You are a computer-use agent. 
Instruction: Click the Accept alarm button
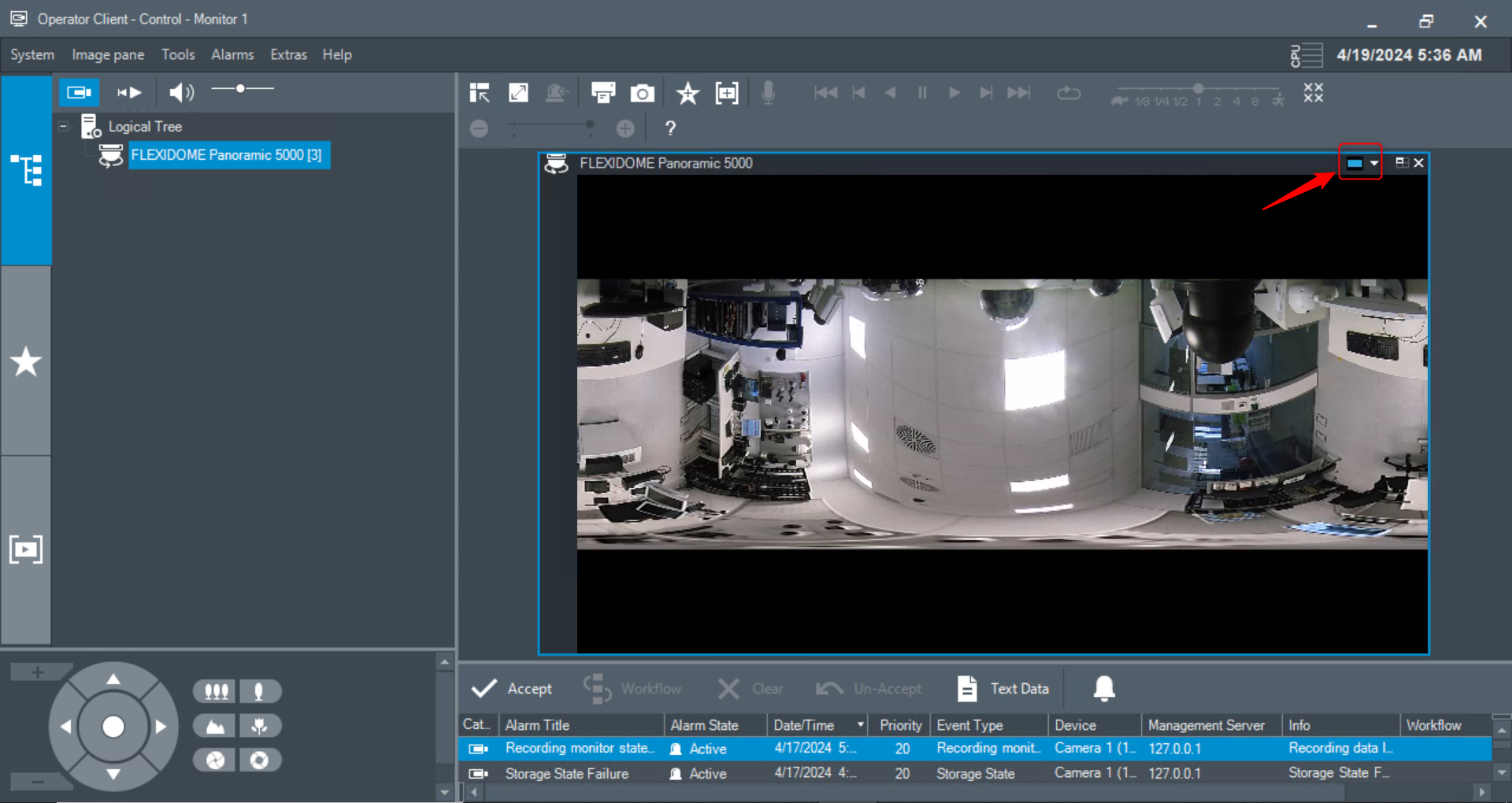coord(512,688)
